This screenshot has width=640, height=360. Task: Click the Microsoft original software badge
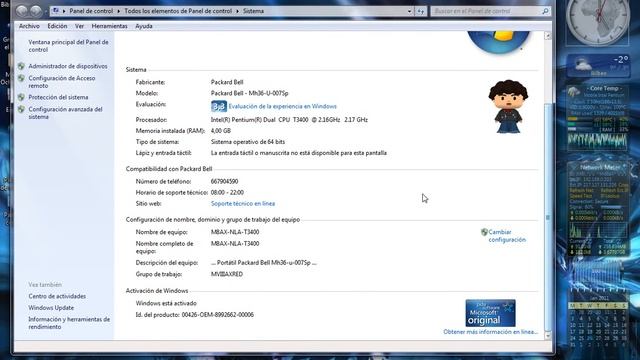(x=490, y=313)
